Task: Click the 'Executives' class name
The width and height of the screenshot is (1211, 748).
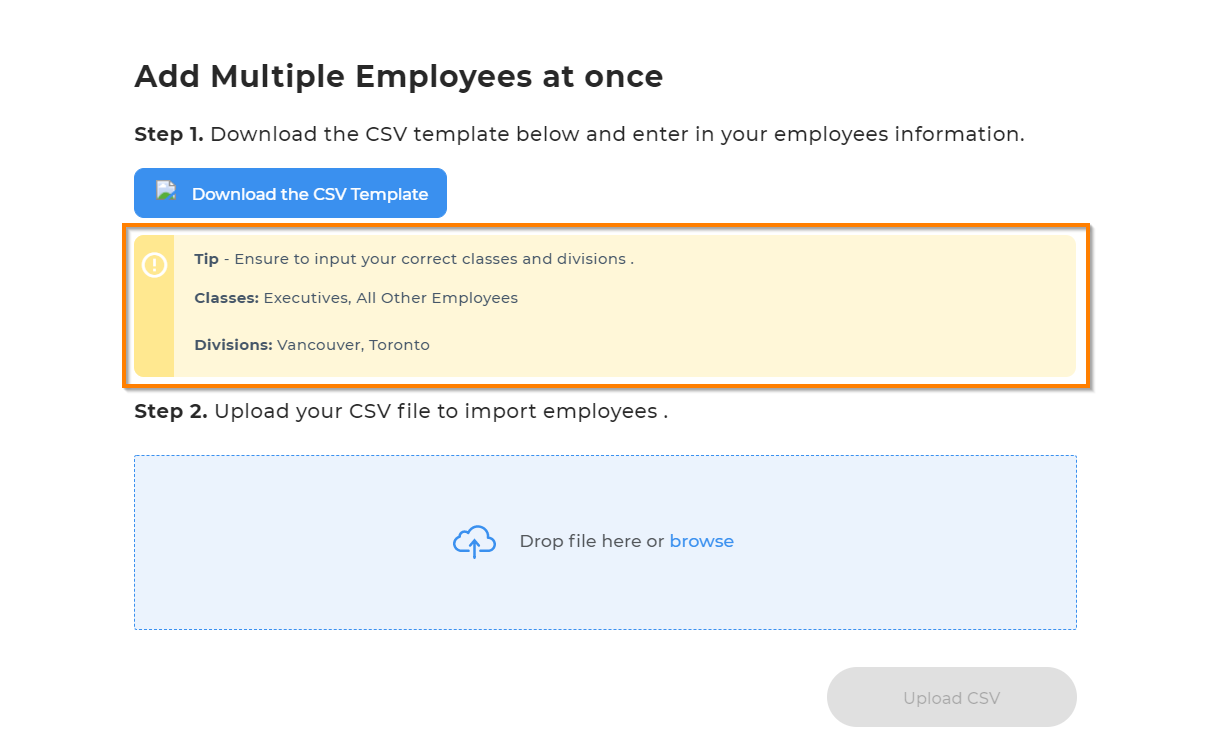Action: (x=306, y=298)
